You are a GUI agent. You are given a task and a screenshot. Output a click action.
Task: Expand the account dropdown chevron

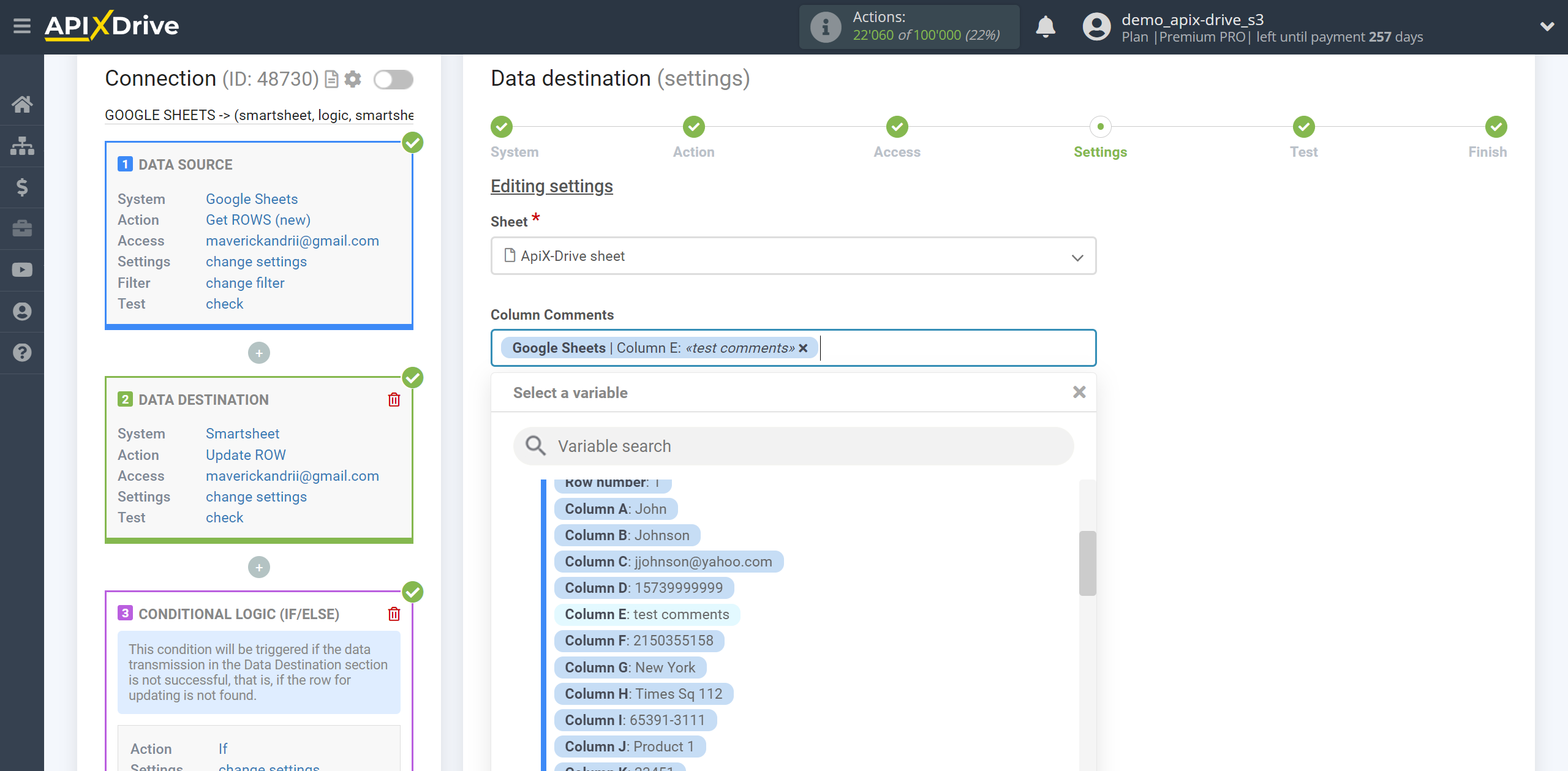click(x=1547, y=26)
